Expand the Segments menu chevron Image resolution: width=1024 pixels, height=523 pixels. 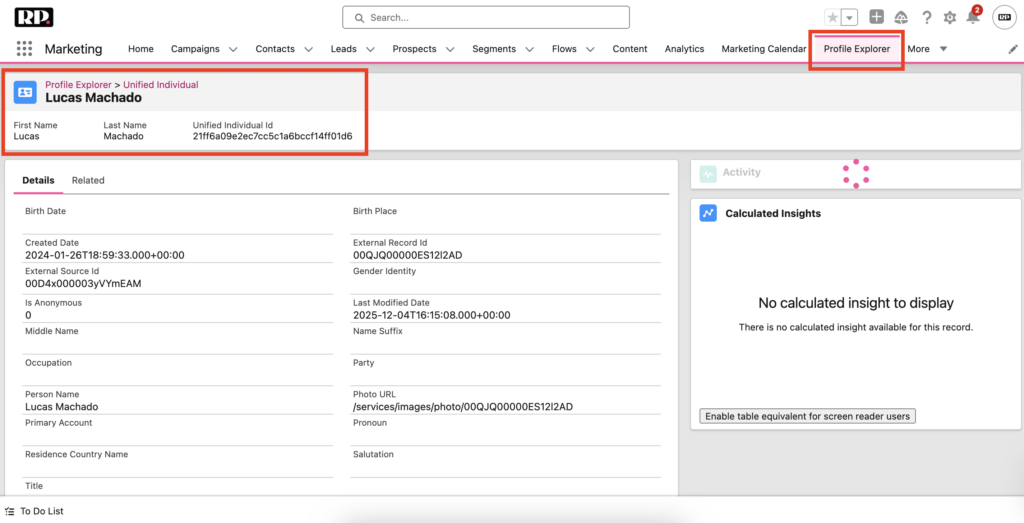(x=529, y=49)
